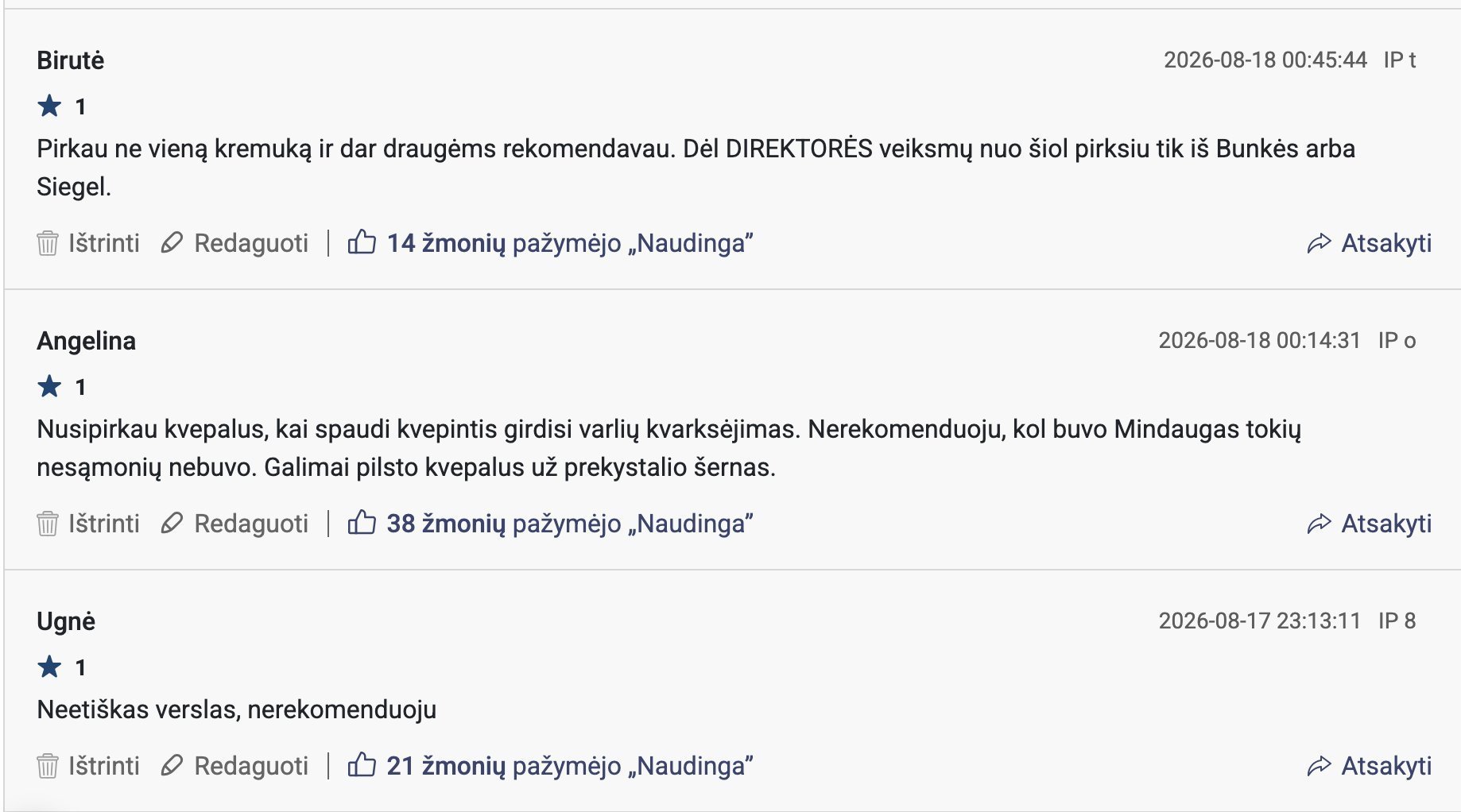This screenshot has height=812, width=1461.
Task: Click pencil edit icon on Ugnė's review
Action: point(172,766)
